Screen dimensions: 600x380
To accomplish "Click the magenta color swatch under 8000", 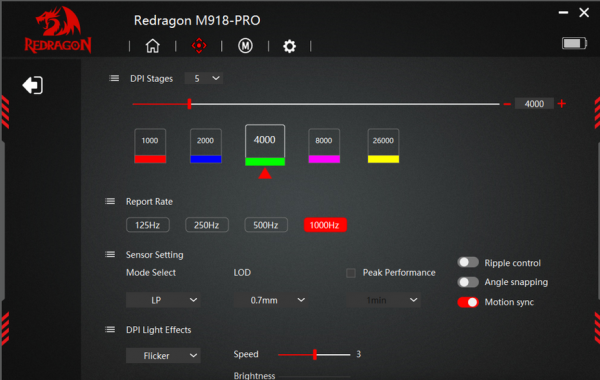I will 324,159.
